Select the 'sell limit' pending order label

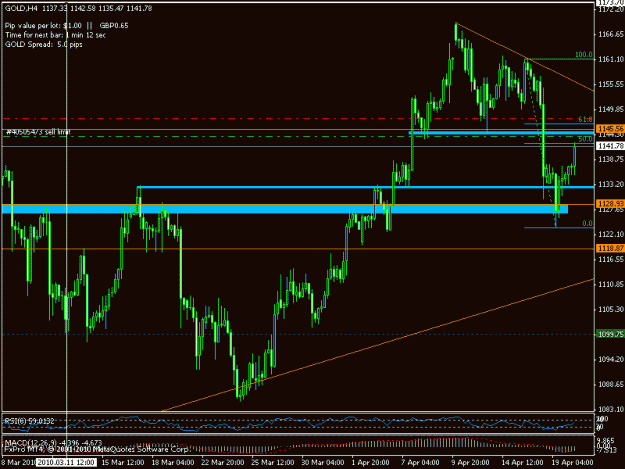tap(38, 132)
